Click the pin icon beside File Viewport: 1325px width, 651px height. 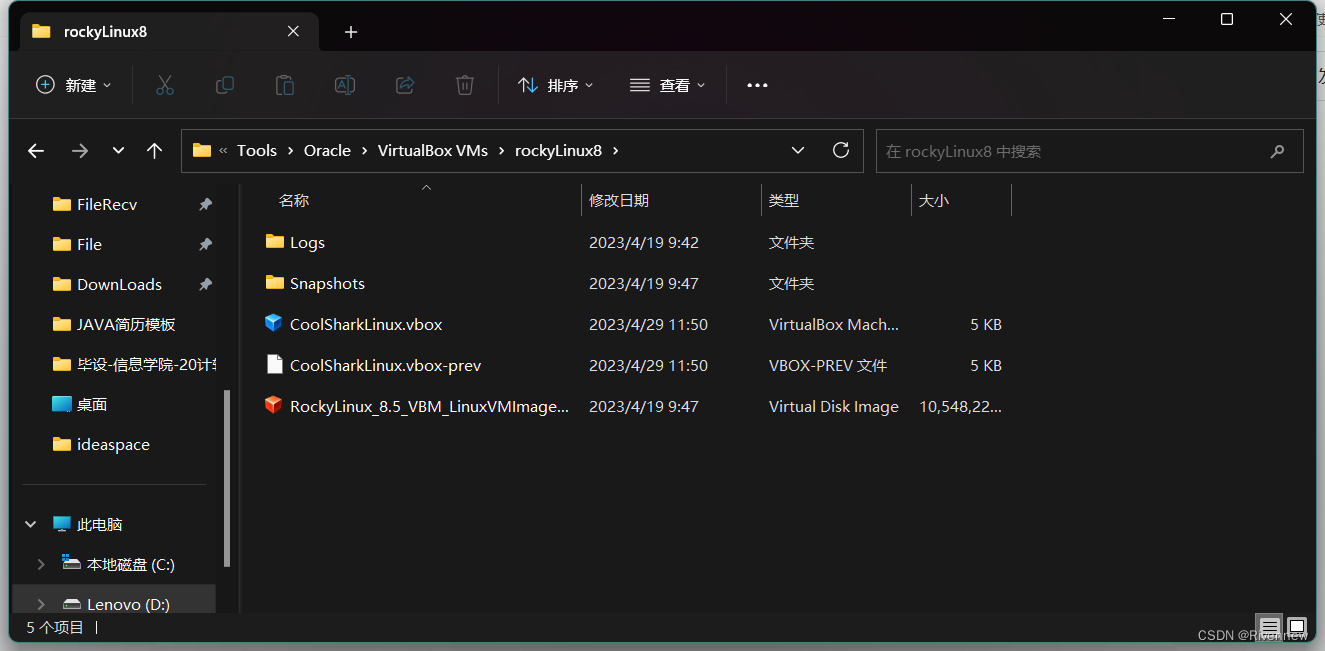(x=205, y=244)
